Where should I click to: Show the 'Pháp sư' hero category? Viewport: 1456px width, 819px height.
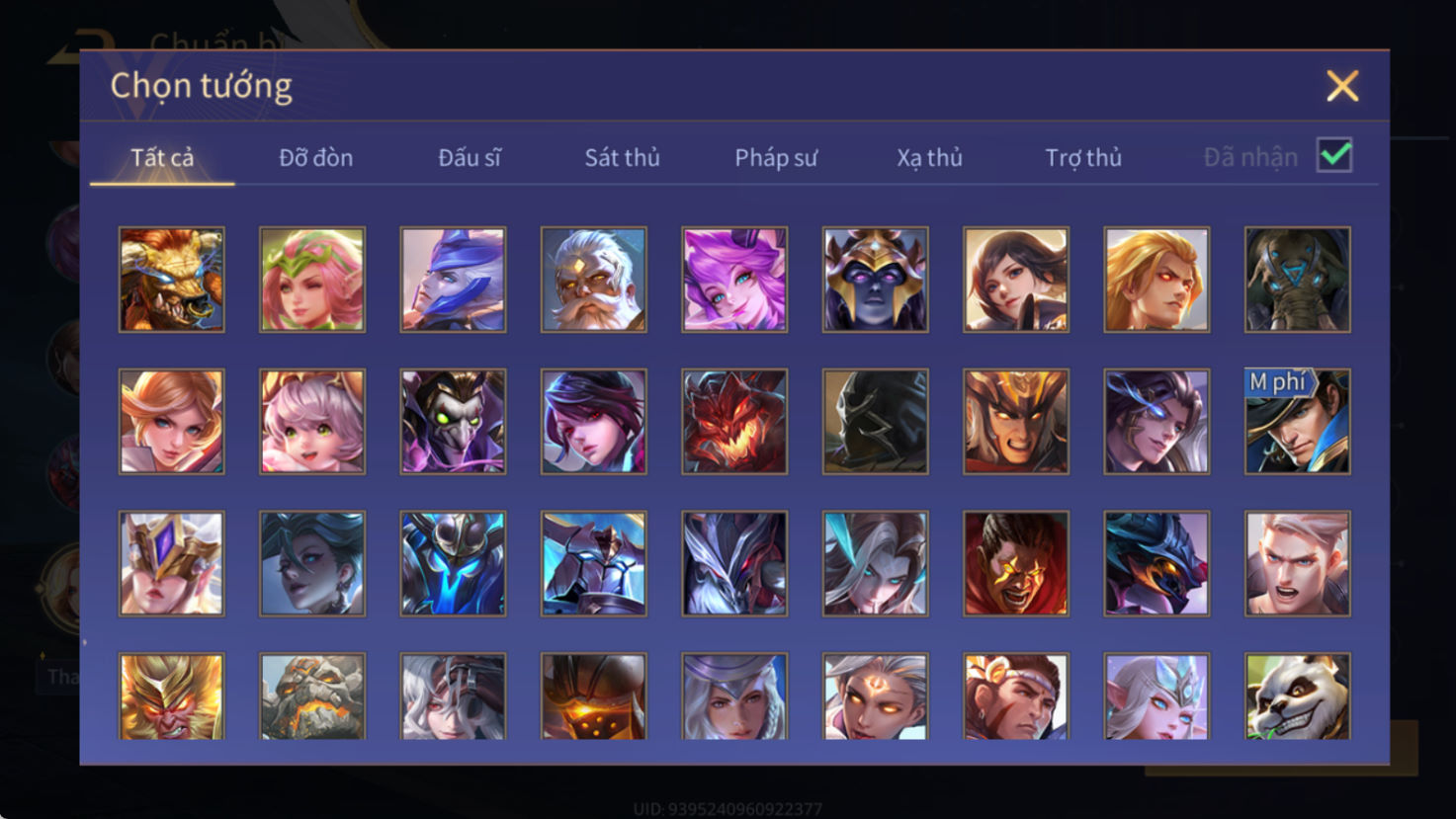[x=776, y=157]
